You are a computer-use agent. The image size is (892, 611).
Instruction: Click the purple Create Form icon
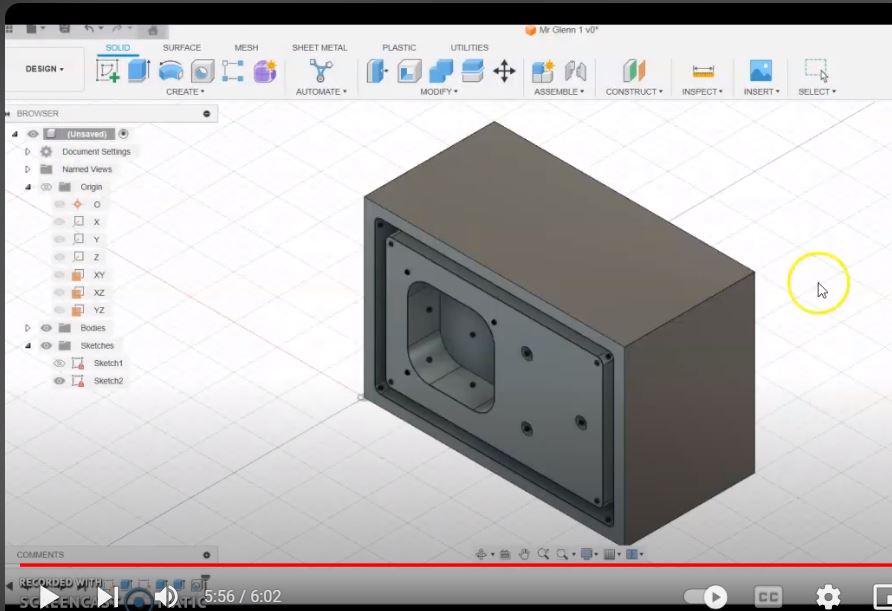coord(265,71)
